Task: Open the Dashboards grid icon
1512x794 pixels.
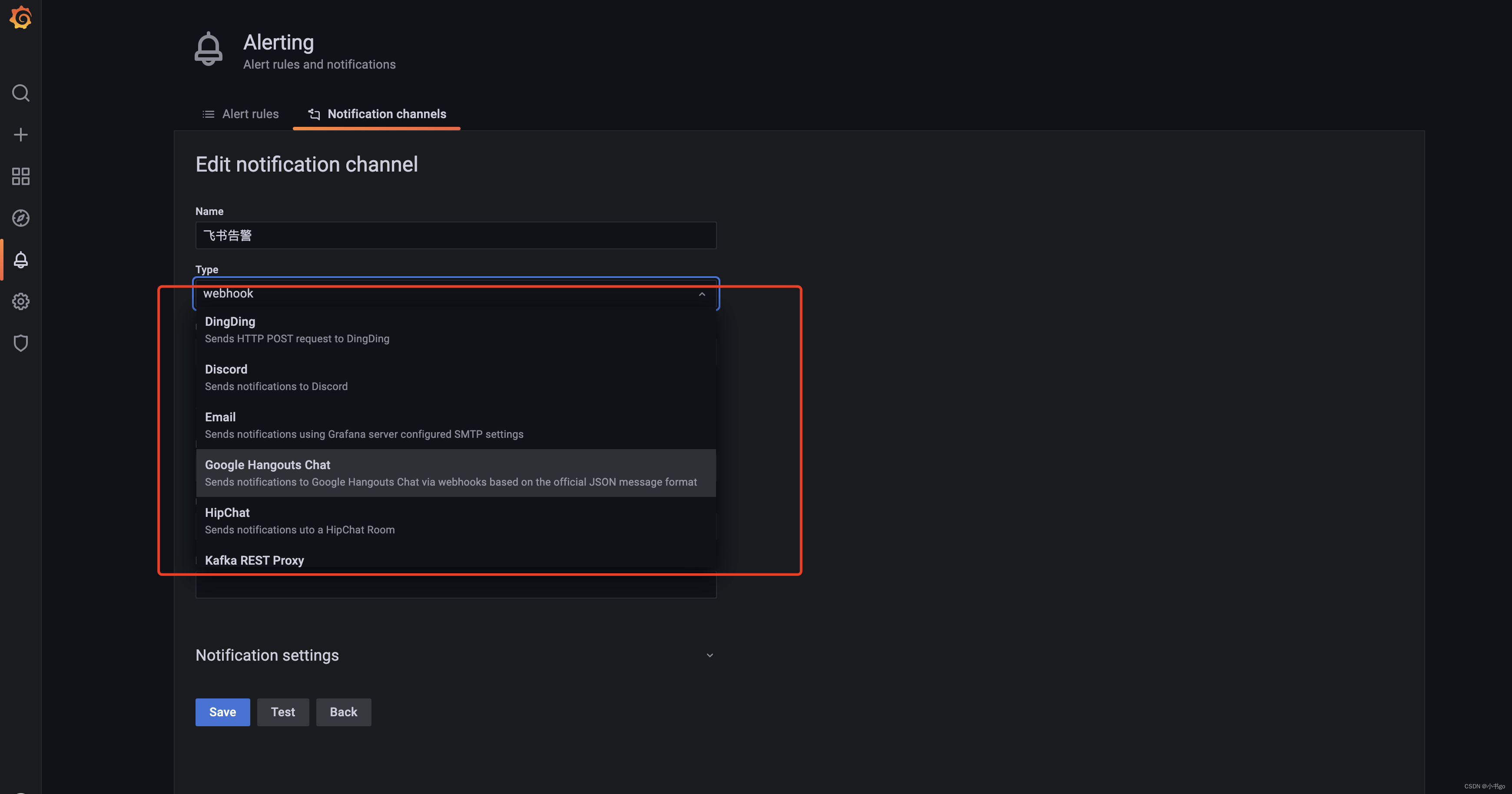Action: click(20, 176)
